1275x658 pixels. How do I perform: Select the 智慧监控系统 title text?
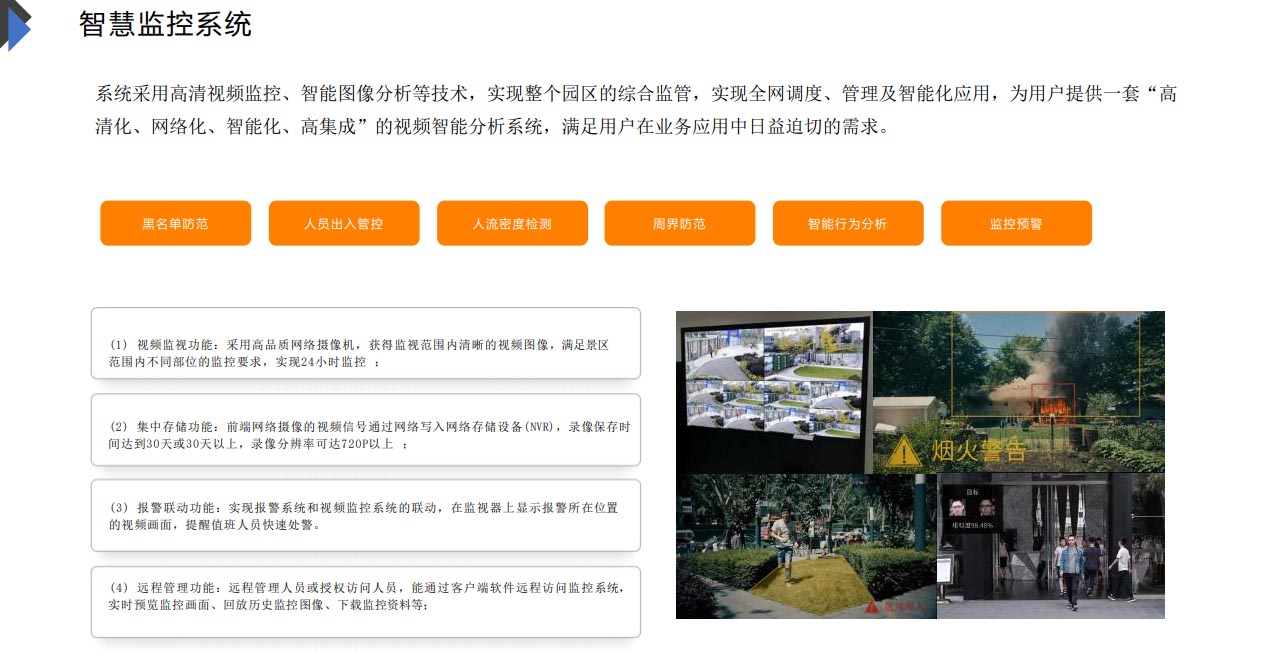(x=166, y=25)
